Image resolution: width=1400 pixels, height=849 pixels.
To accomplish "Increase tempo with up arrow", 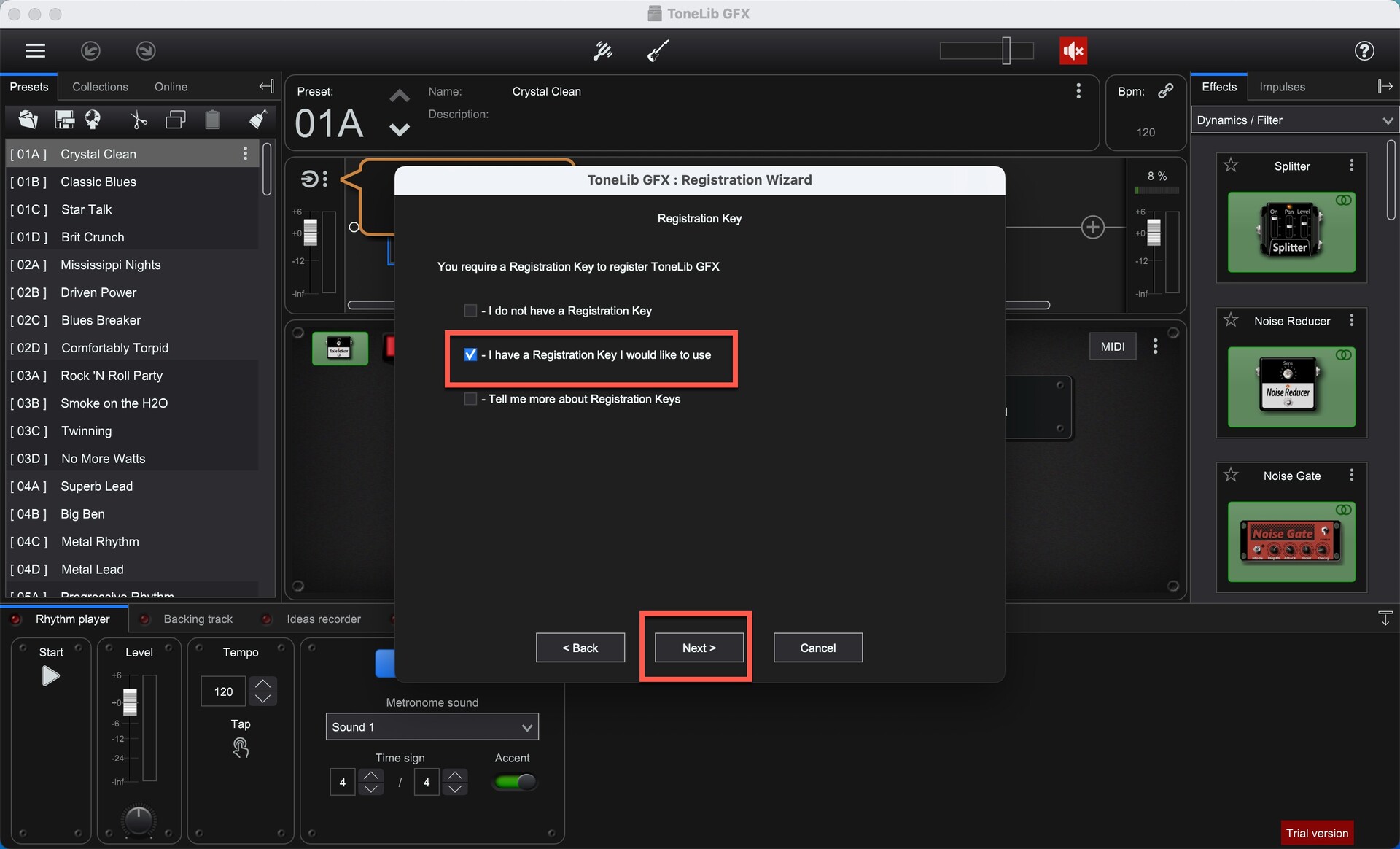I will coord(262,683).
